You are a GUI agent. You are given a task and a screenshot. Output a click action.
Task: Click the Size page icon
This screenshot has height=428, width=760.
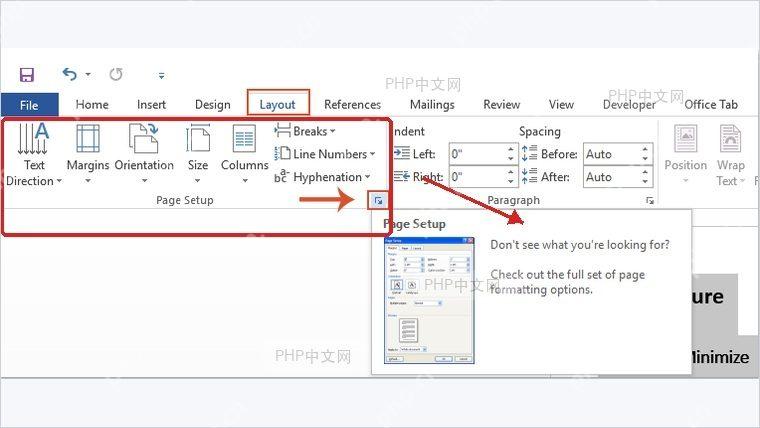click(198, 139)
